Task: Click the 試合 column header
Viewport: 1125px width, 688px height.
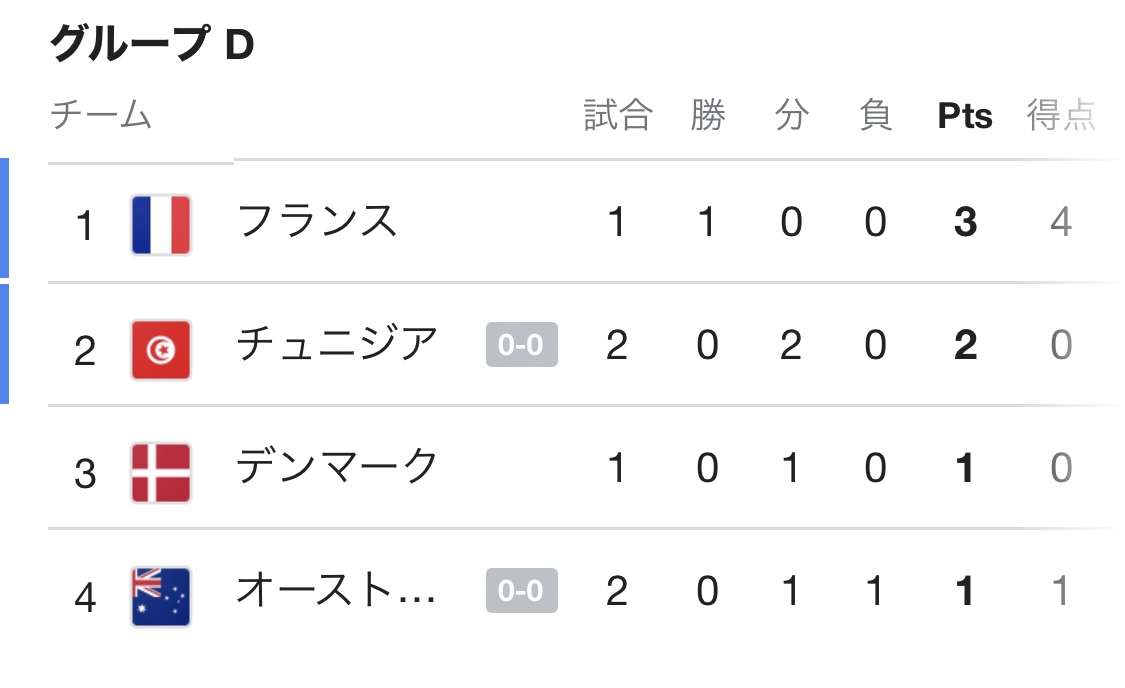Action: [x=618, y=115]
